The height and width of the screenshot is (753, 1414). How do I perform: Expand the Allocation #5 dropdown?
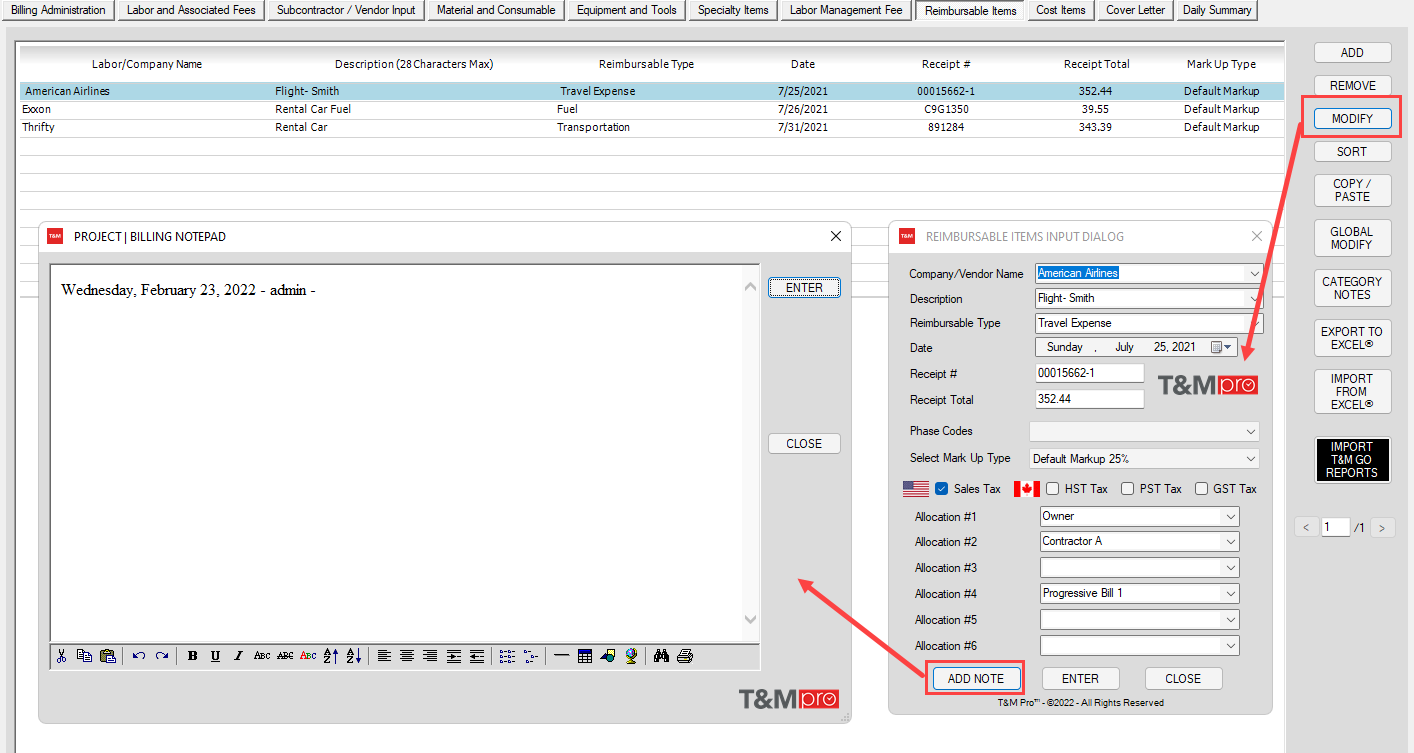click(1230, 619)
